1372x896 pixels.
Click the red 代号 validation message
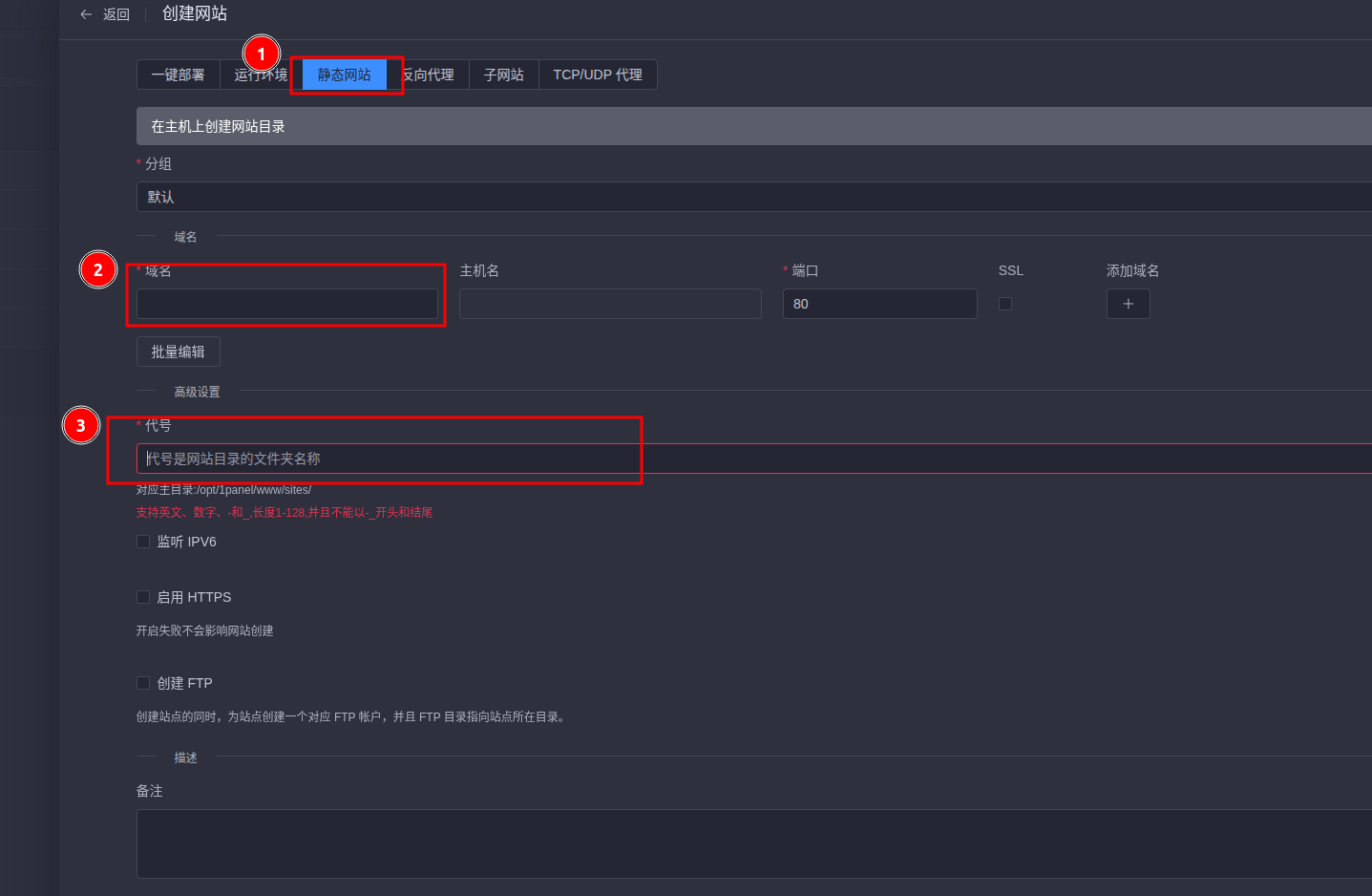[284, 513]
